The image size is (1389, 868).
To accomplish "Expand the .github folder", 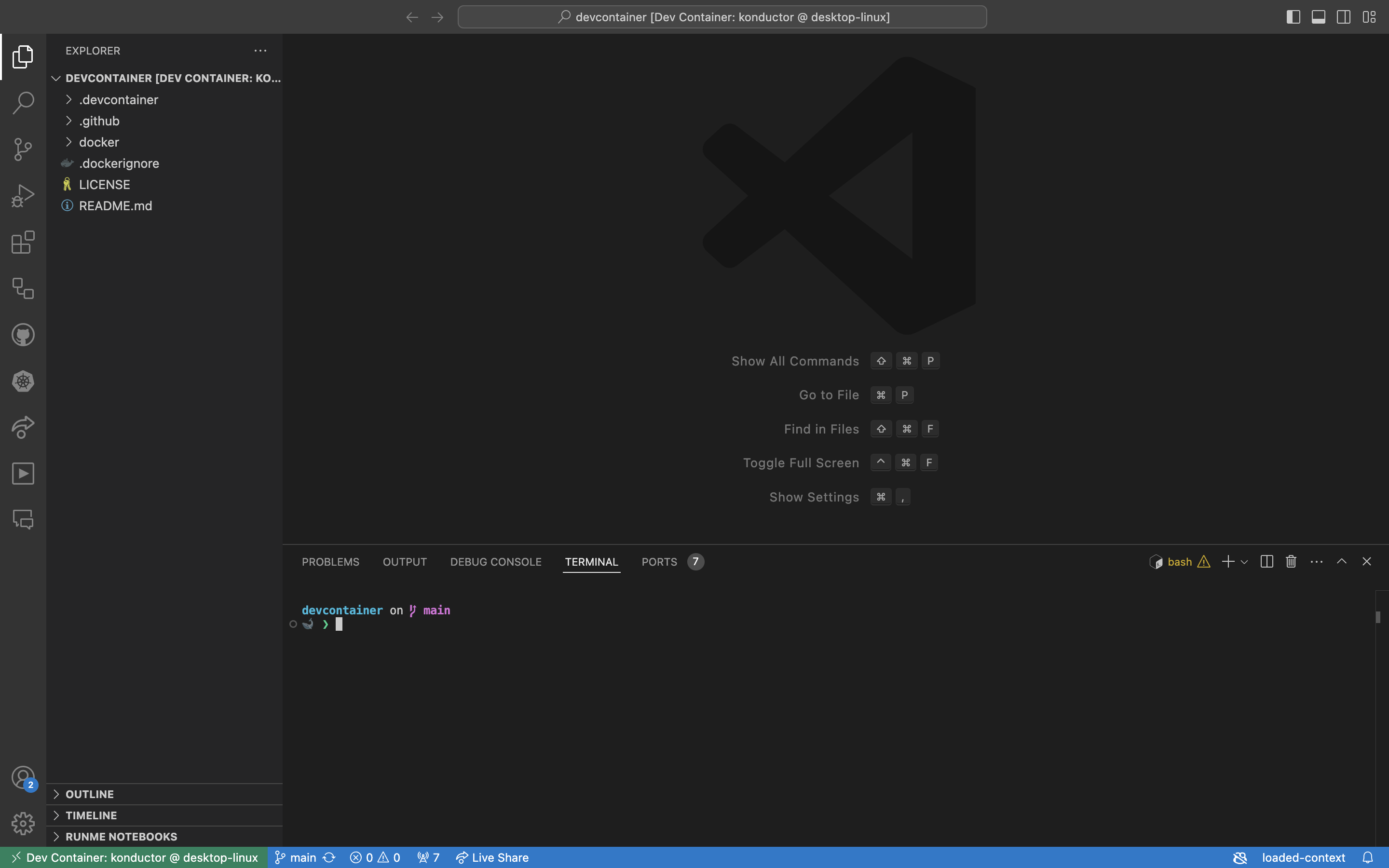I will pyautogui.click(x=164, y=121).
